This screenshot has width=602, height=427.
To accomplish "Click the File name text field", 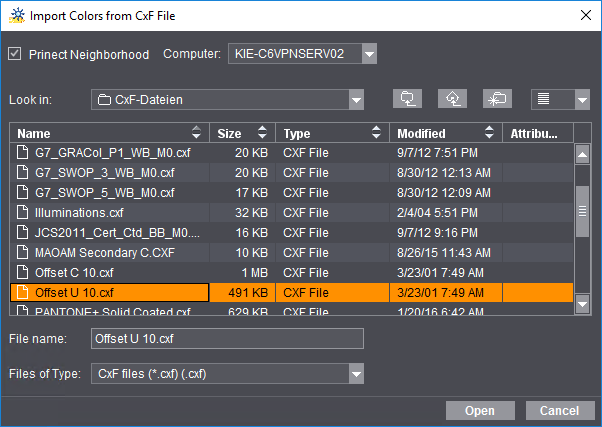I will 227,339.
